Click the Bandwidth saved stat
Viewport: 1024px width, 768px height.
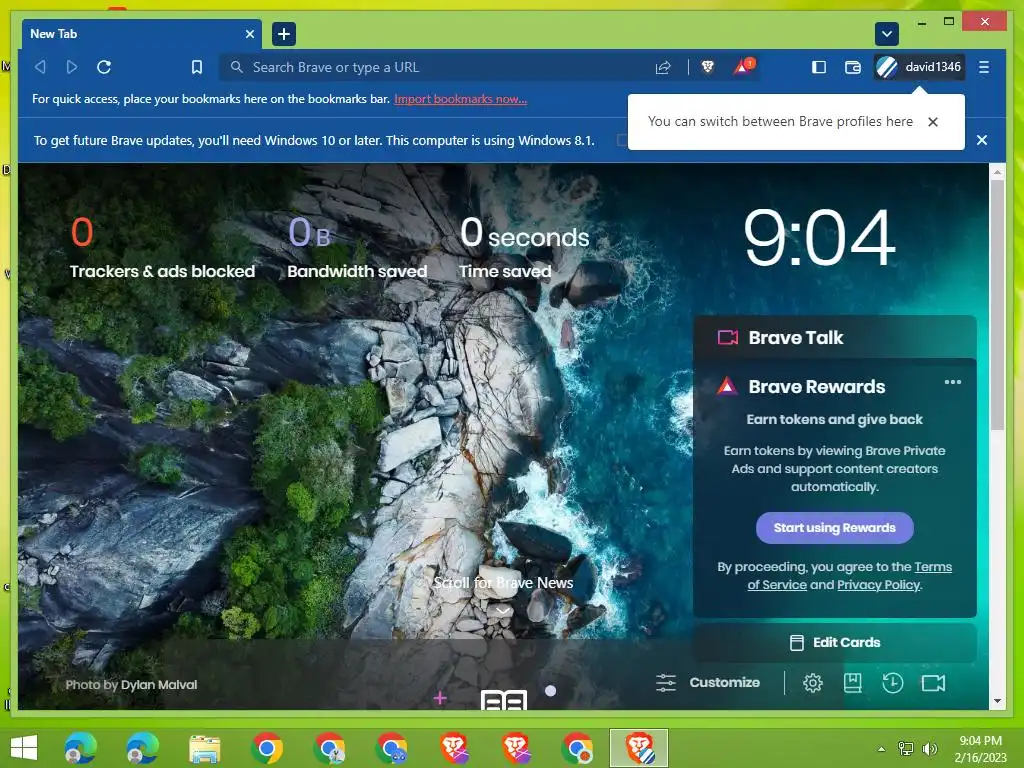pyautogui.click(x=357, y=248)
